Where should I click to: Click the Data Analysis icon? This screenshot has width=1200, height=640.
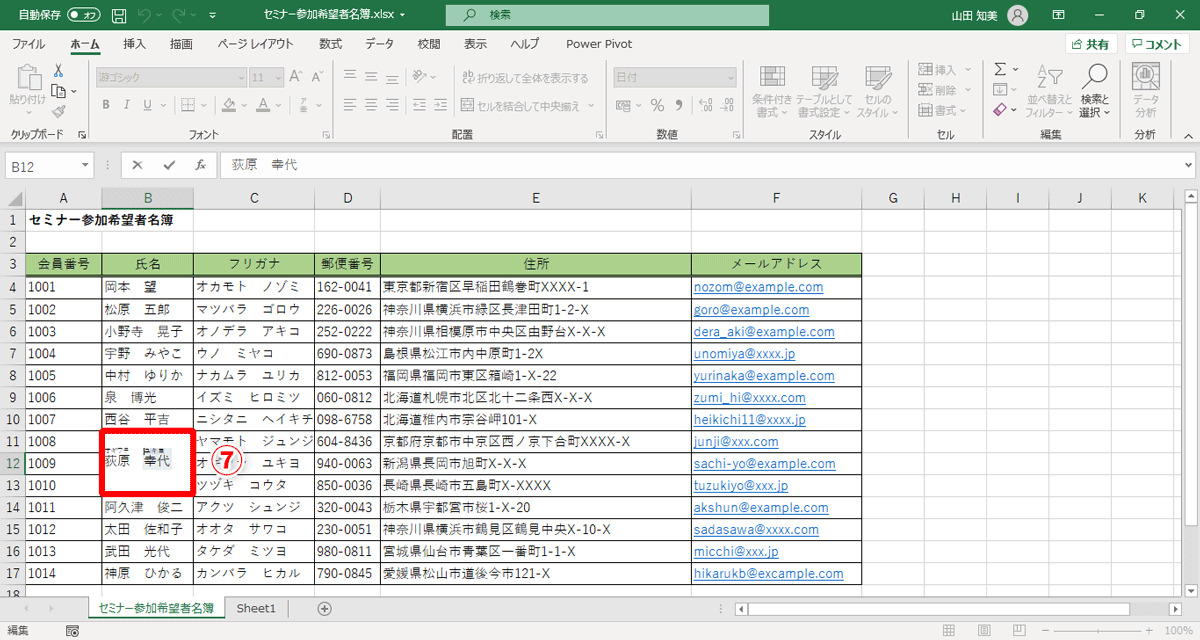pyautogui.click(x=1145, y=78)
